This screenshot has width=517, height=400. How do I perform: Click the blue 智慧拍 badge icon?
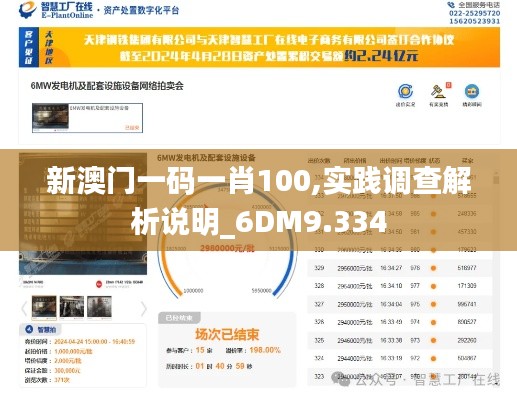point(29,329)
